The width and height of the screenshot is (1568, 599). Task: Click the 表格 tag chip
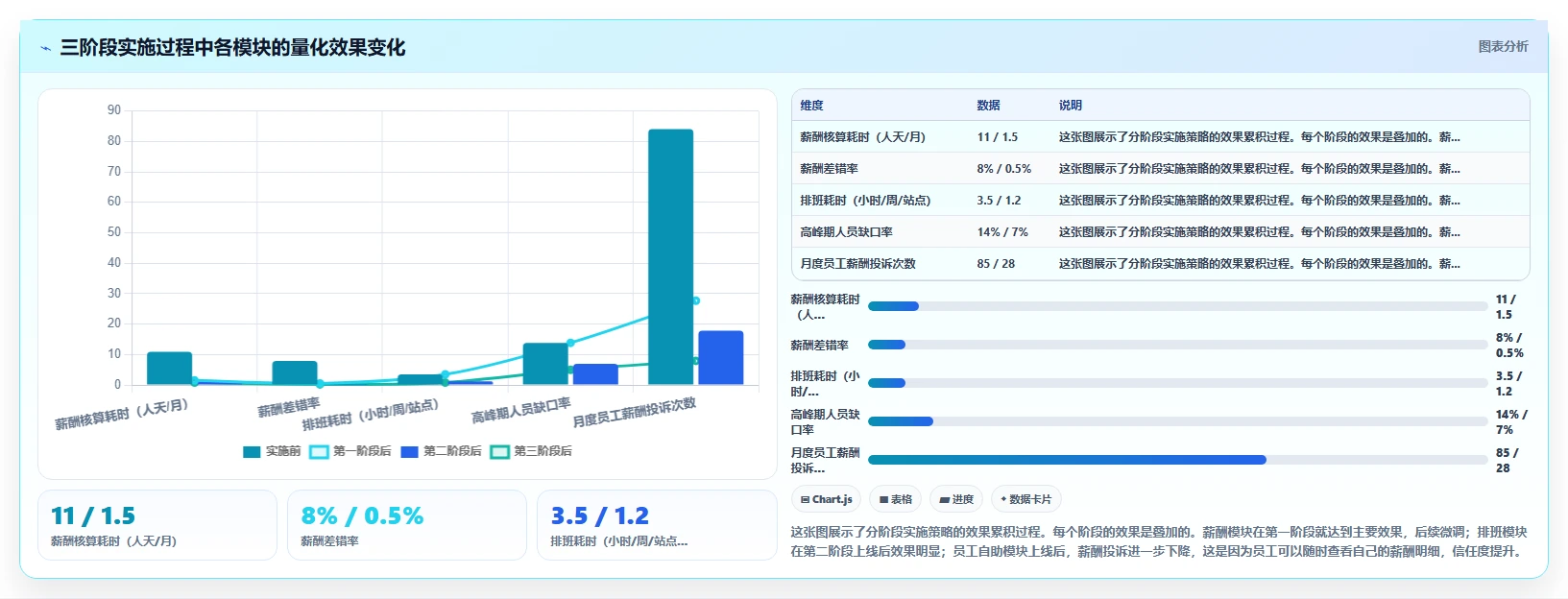(895, 499)
